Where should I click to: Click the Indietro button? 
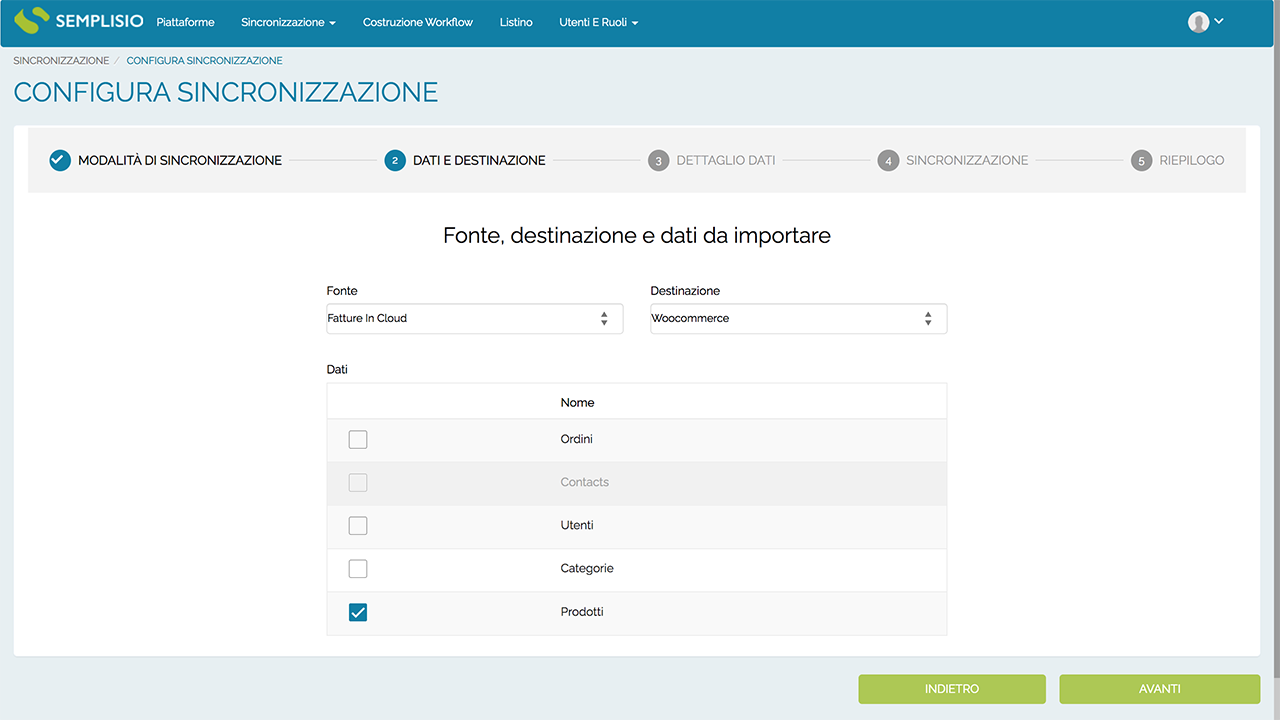[x=952, y=689]
